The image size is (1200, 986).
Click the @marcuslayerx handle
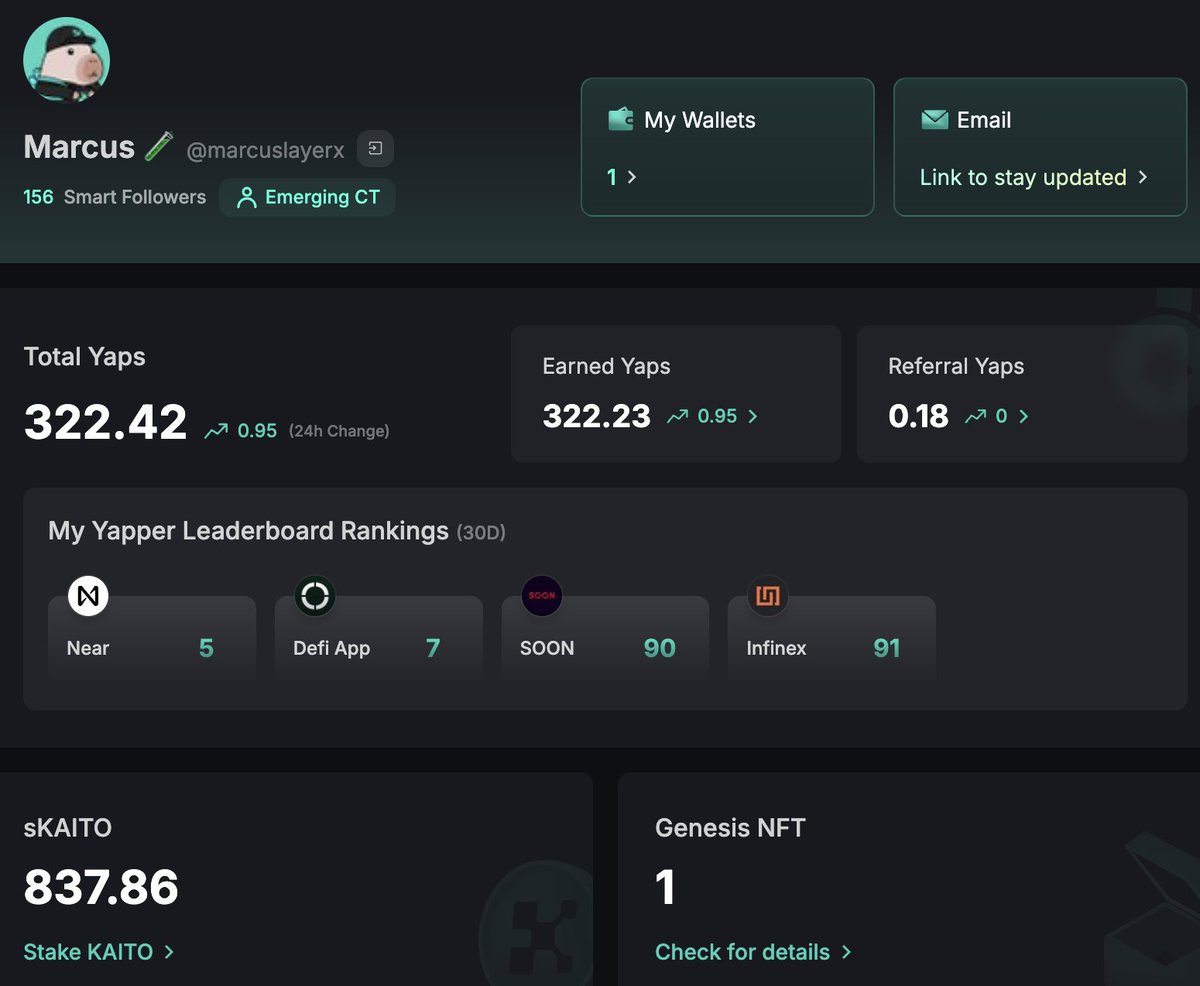[x=266, y=151]
